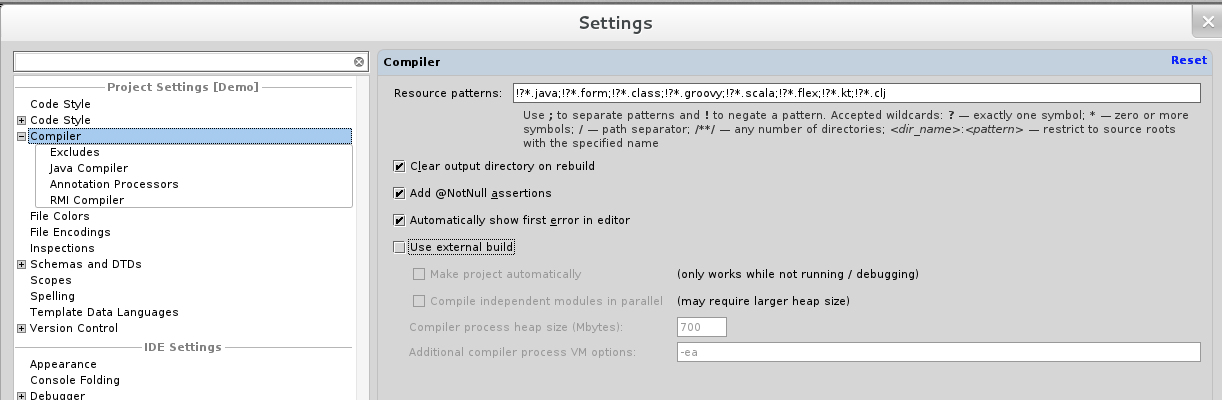Enable the Use external build checkbox
Screen dimensions: 1222x400
[400, 247]
